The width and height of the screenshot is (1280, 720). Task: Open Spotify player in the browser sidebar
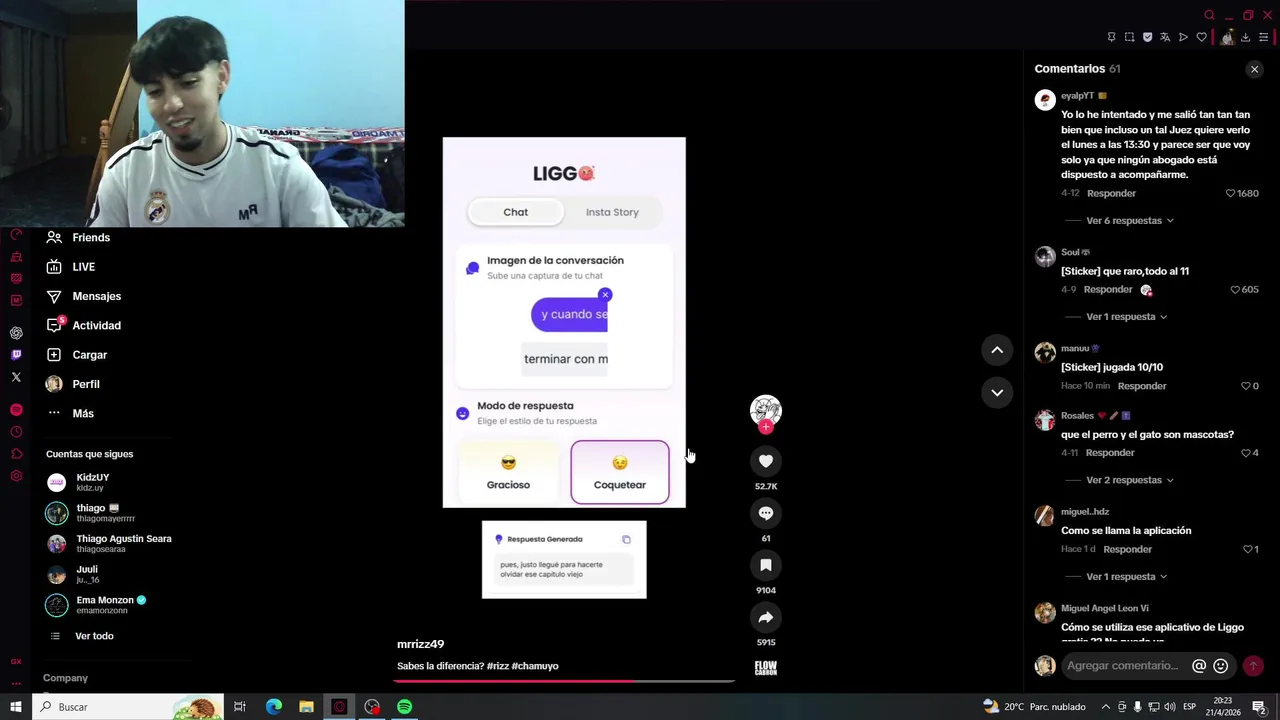(16, 410)
